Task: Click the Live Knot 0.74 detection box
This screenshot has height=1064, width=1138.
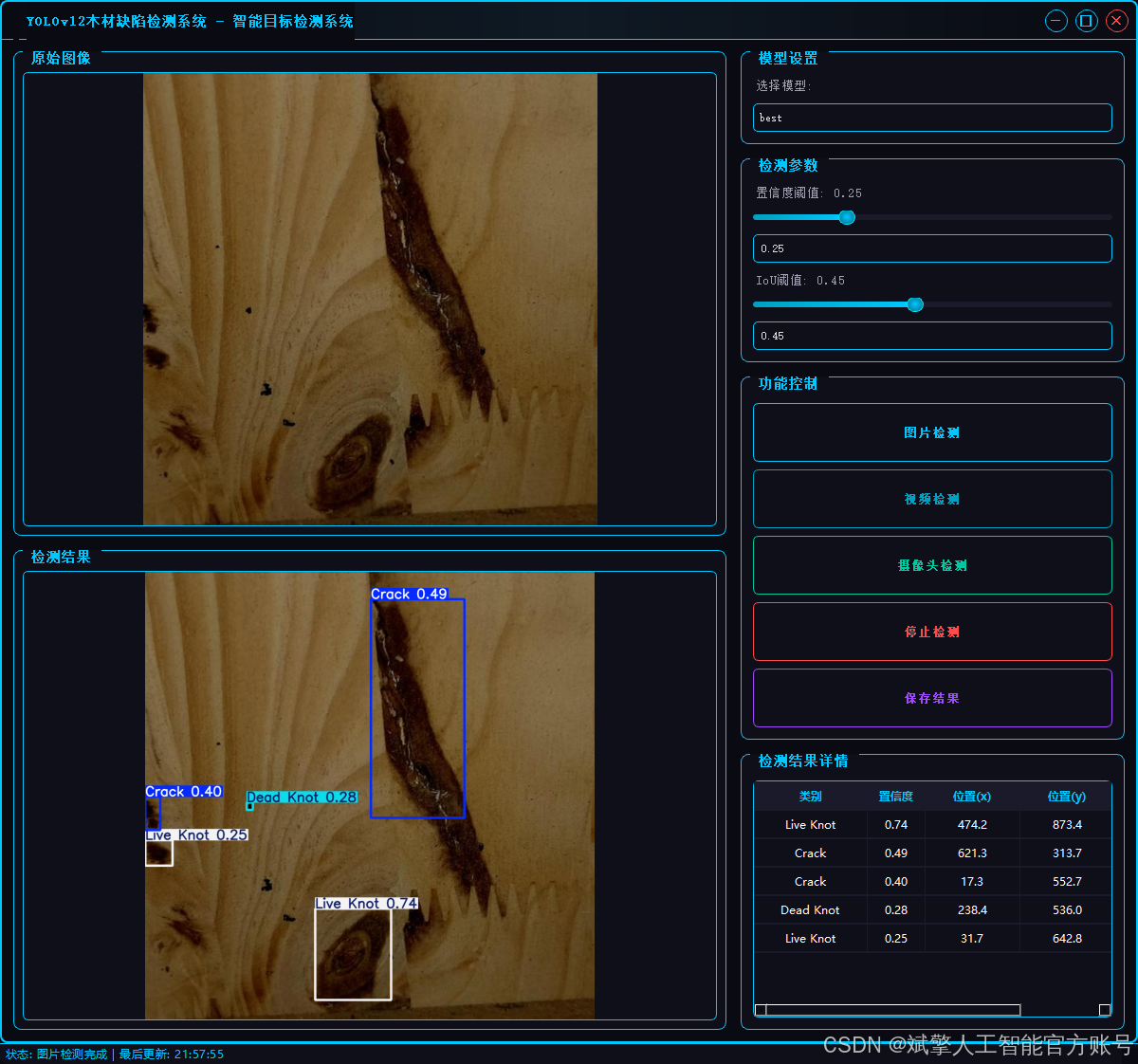Action: pos(353,954)
